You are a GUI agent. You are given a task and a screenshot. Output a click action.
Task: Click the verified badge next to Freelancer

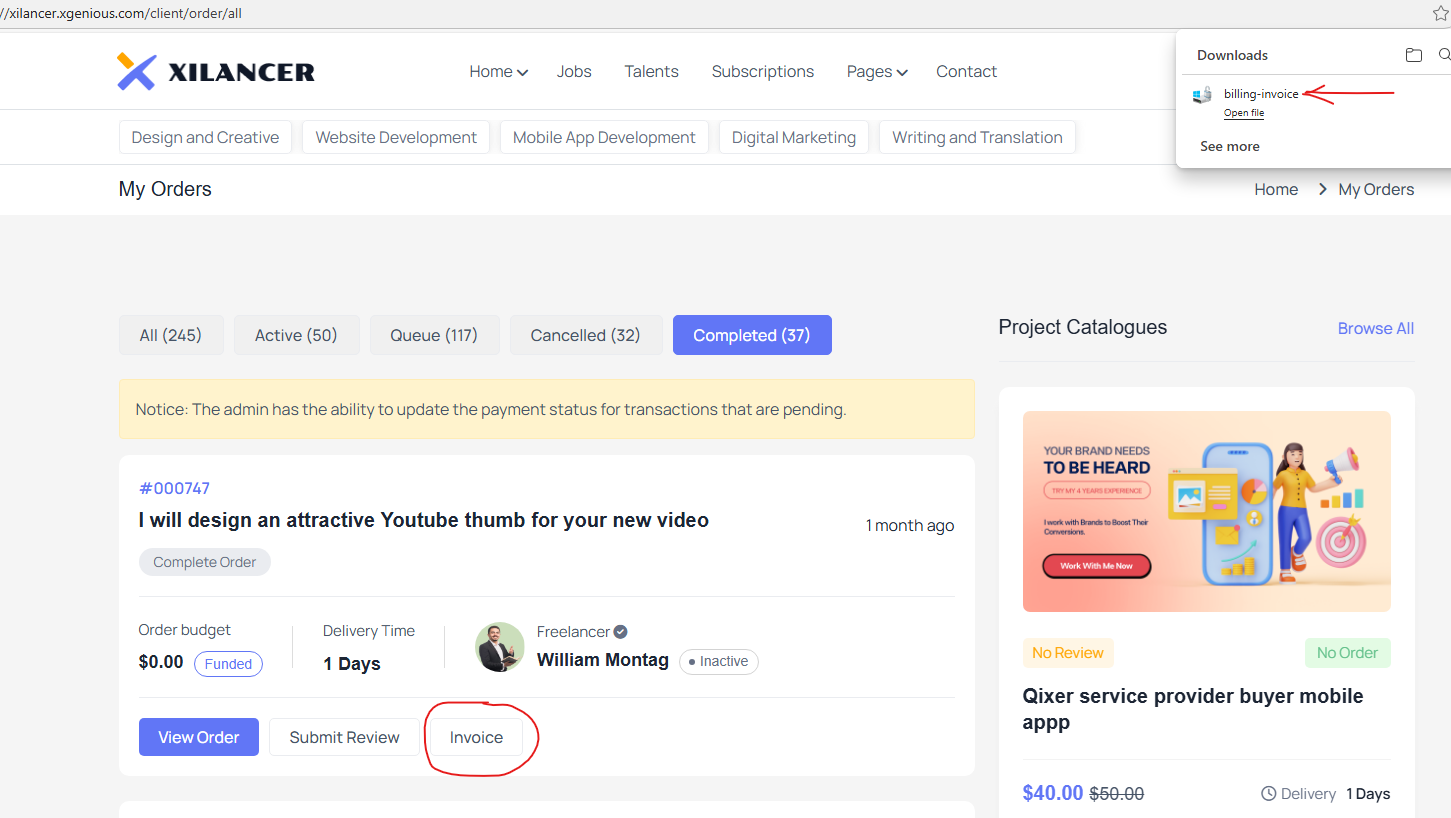click(x=620, y=632)
